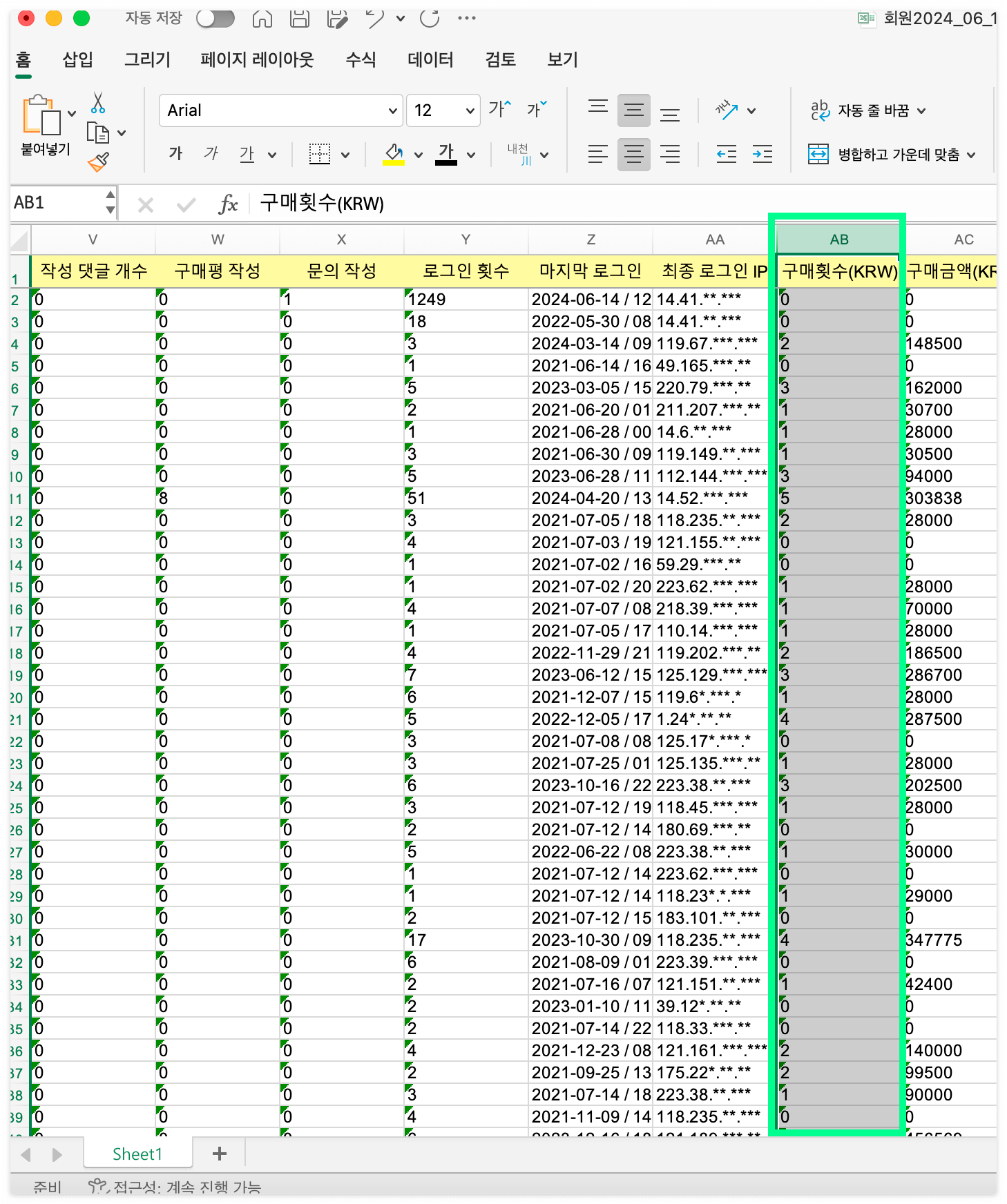1007x1204 pixels.
Task: Click the 붙여넣기 paste clipboard icon
Action: click(41, 115)
